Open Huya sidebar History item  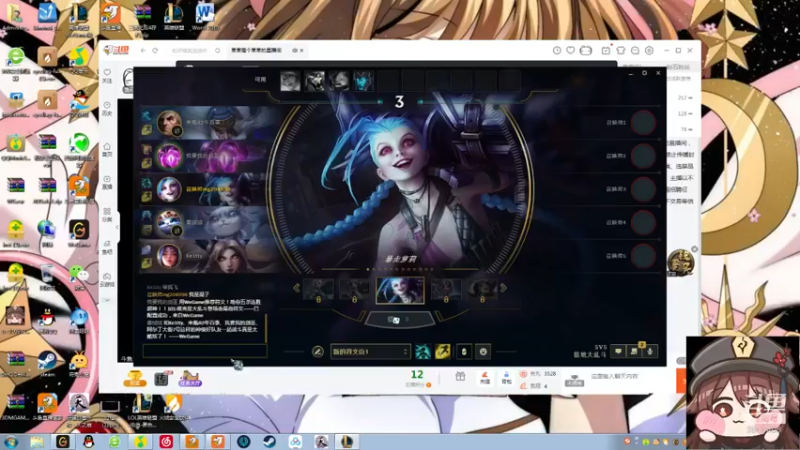107,109
